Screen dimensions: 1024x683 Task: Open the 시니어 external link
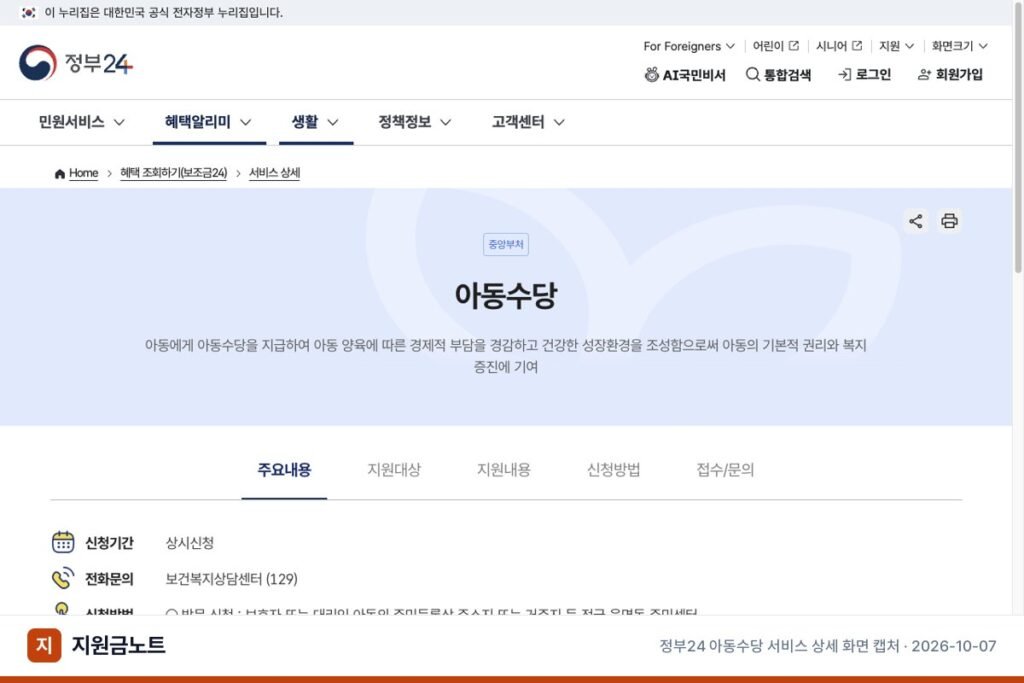839,46
